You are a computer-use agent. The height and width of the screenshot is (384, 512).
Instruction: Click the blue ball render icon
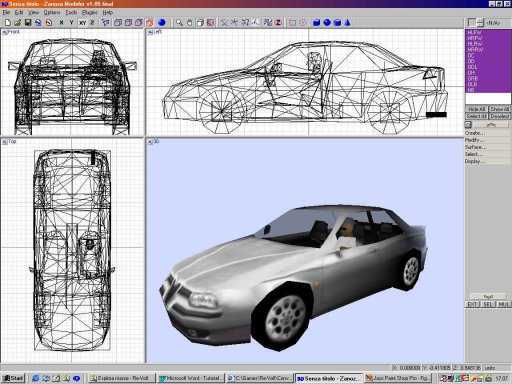[162, 22]
